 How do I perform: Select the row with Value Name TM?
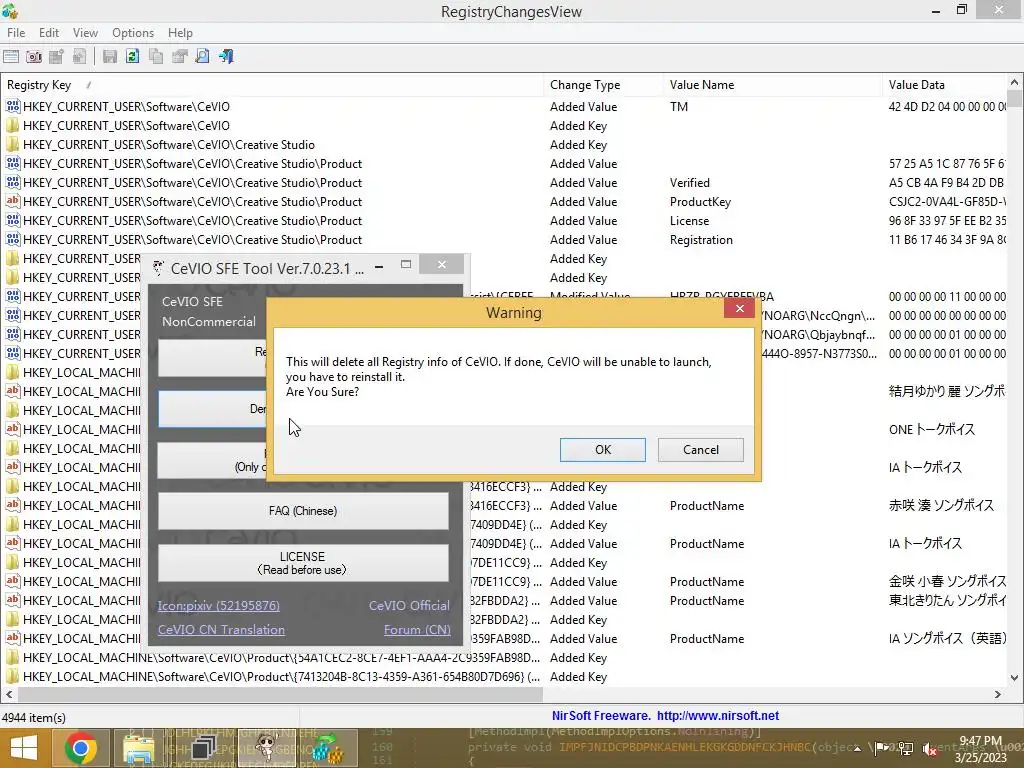coord(504,106)
